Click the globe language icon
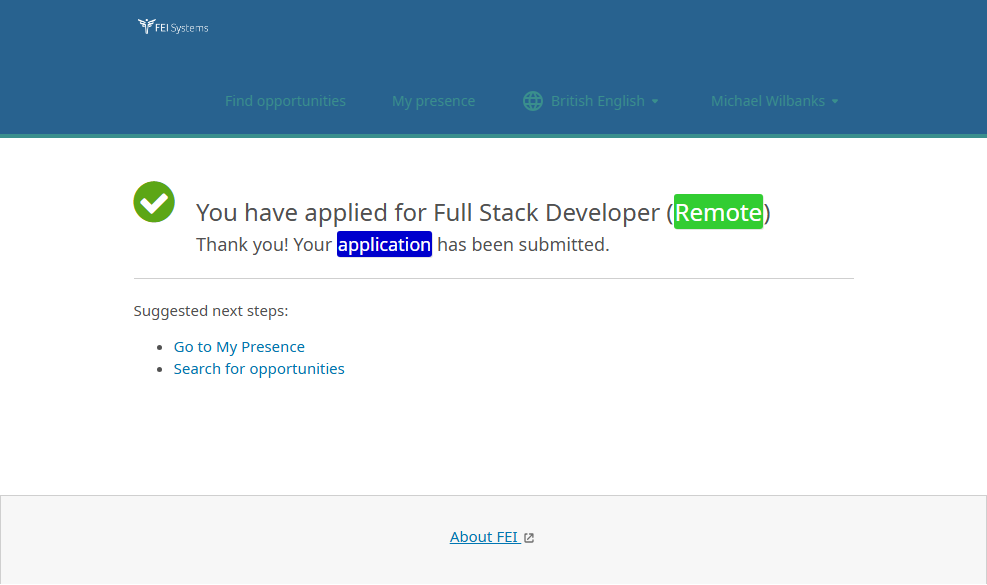Screen dimensions: 987x585 tap(533, 101)
